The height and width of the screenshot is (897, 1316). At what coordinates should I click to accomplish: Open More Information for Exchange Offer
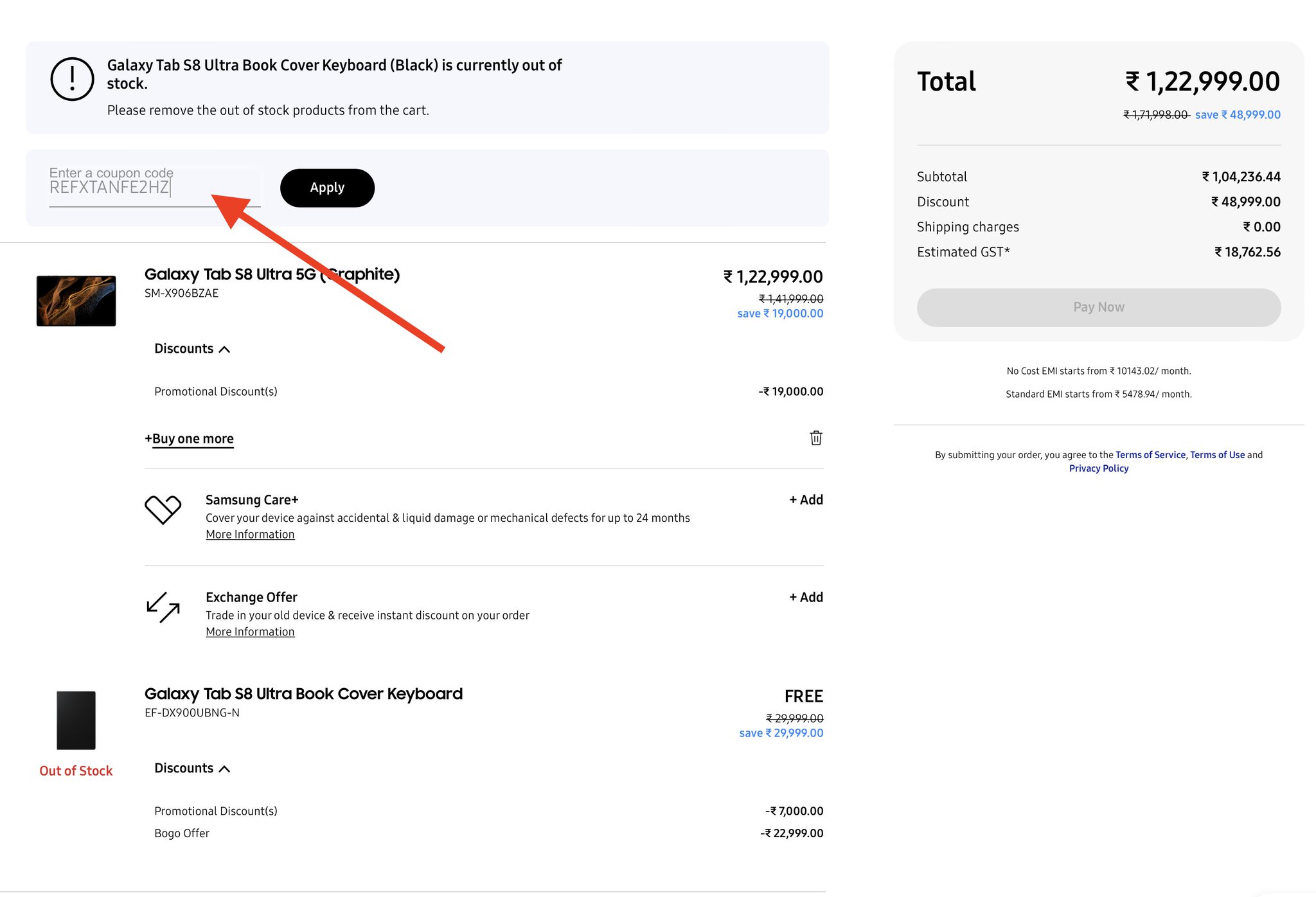point(250,632)
